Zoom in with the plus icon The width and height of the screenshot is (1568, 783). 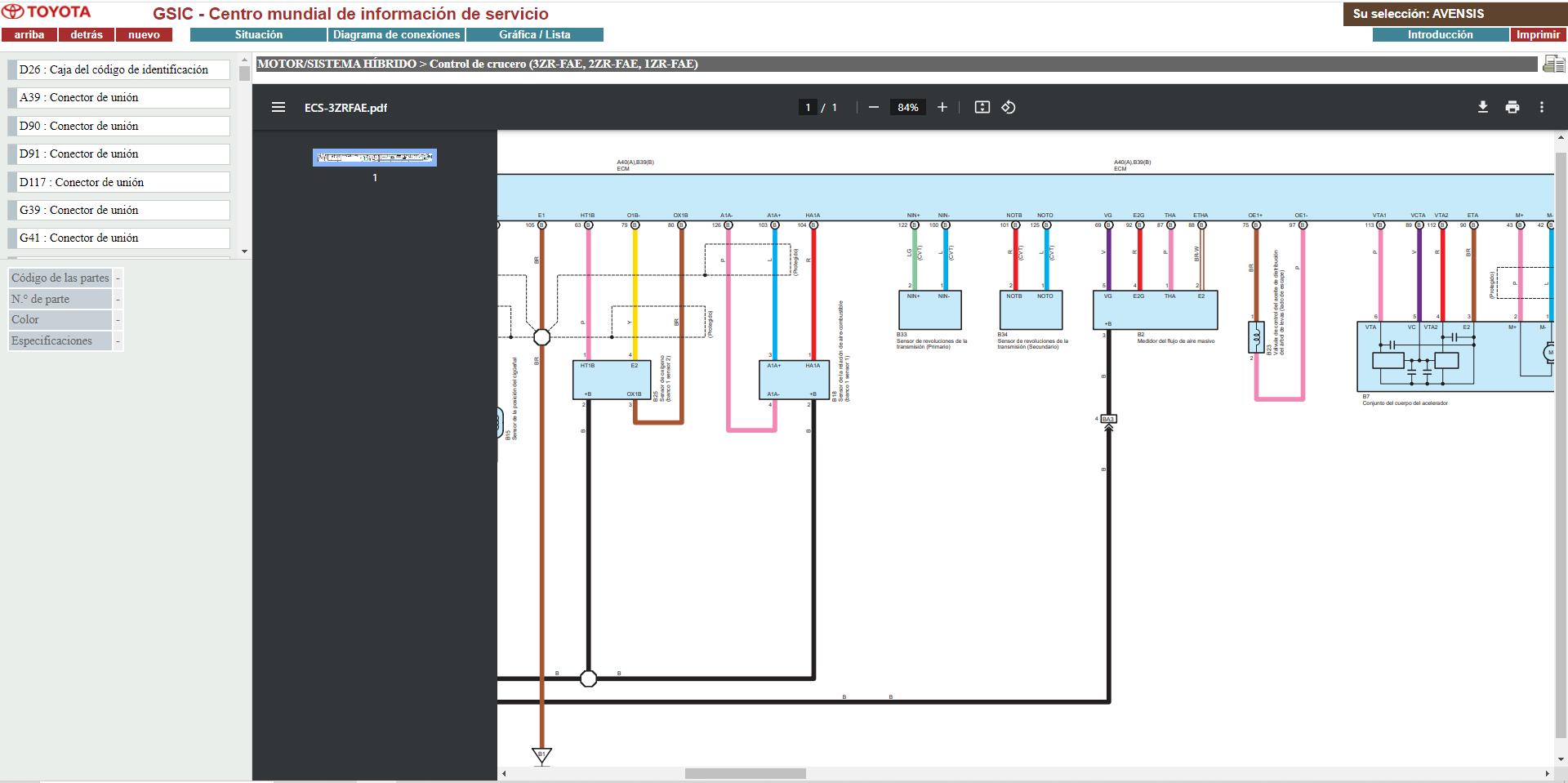click(x=942, y=107)
